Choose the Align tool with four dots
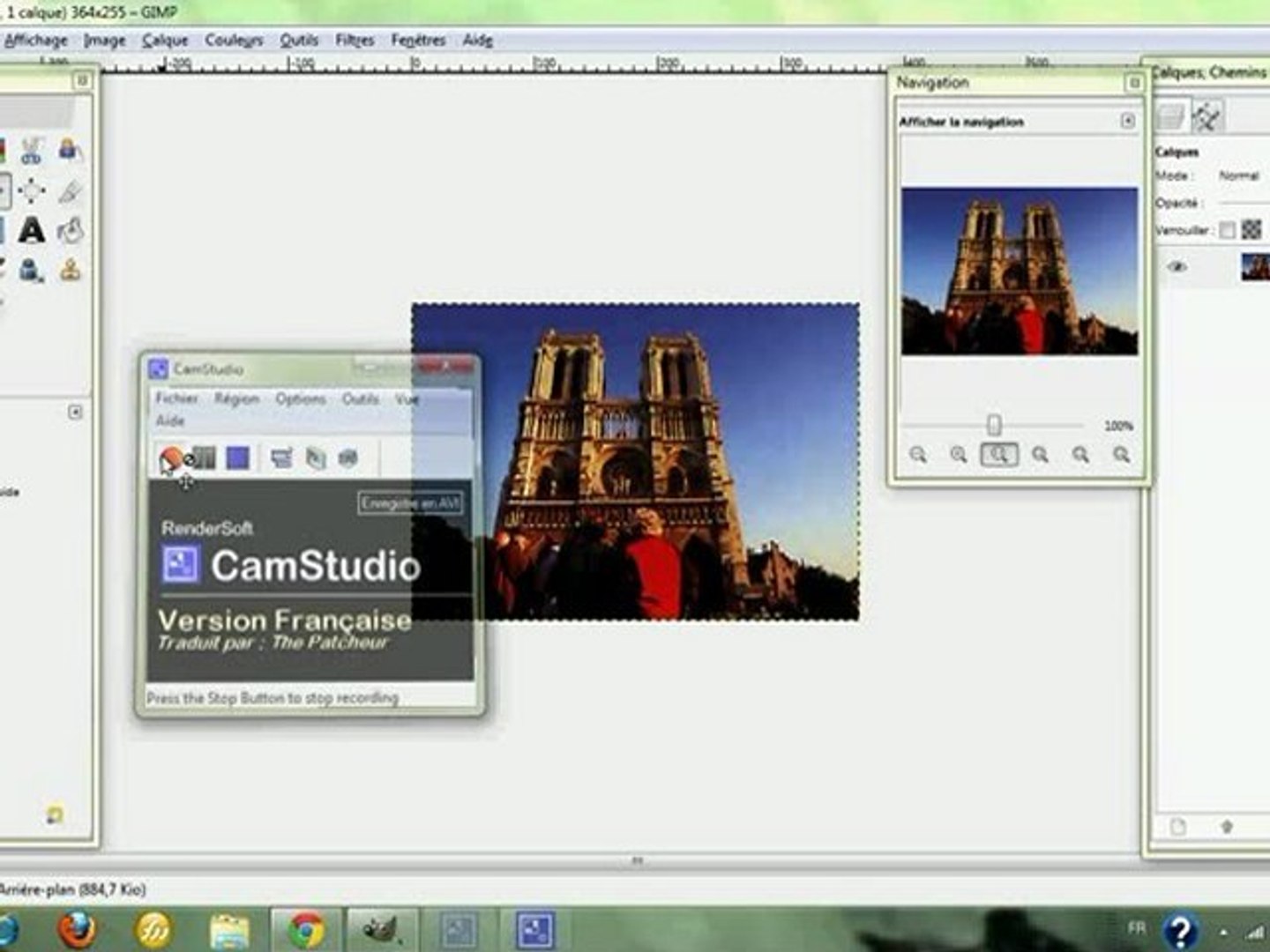The image size is (1270, 952). click(x=32, y=191)
